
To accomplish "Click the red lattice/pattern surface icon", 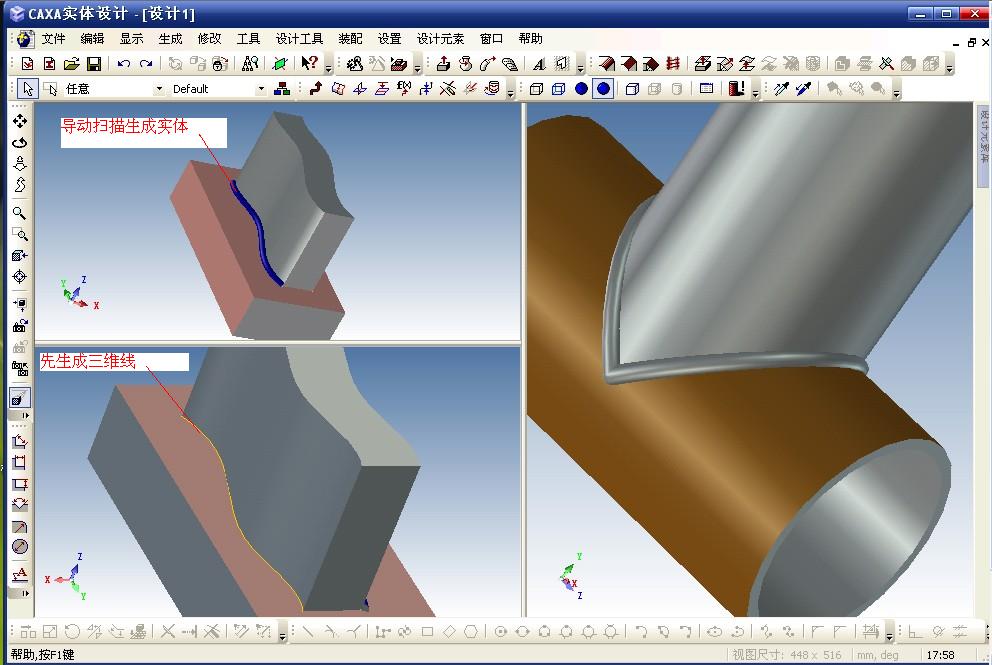I will [673, 63].
